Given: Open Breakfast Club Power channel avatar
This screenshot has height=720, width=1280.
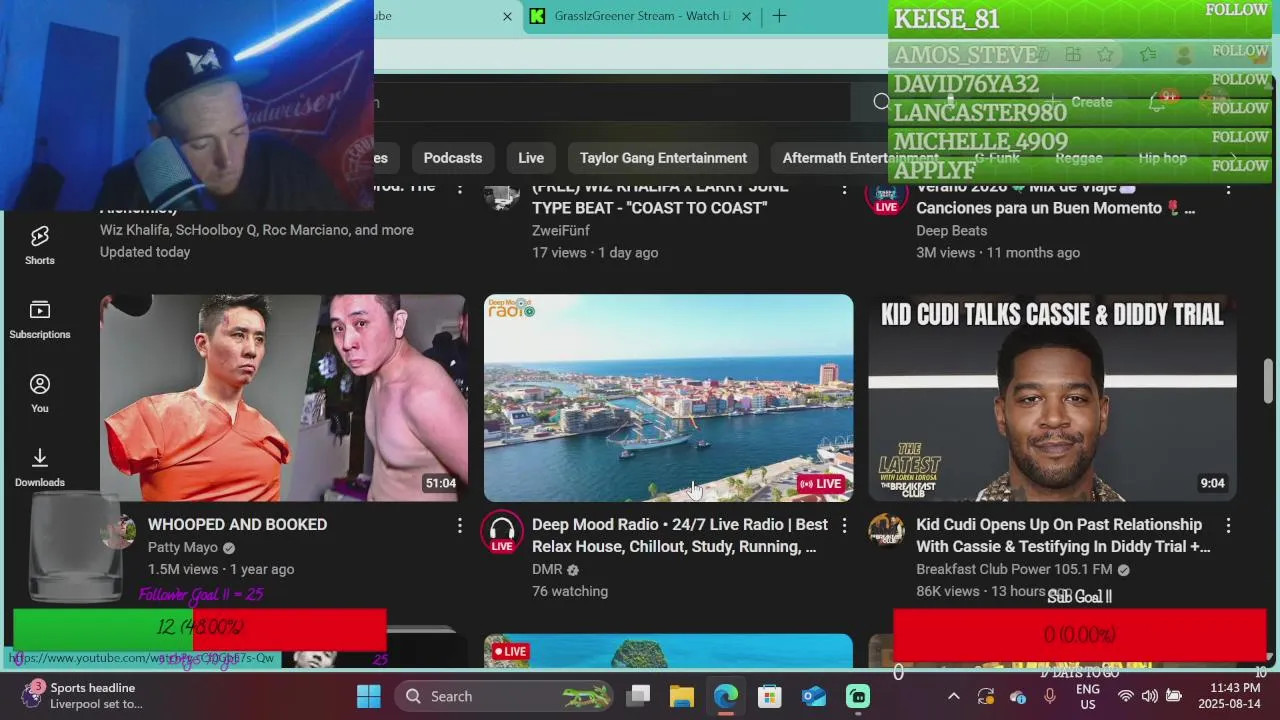Looking at the screenshot, I should pos(886,531).
